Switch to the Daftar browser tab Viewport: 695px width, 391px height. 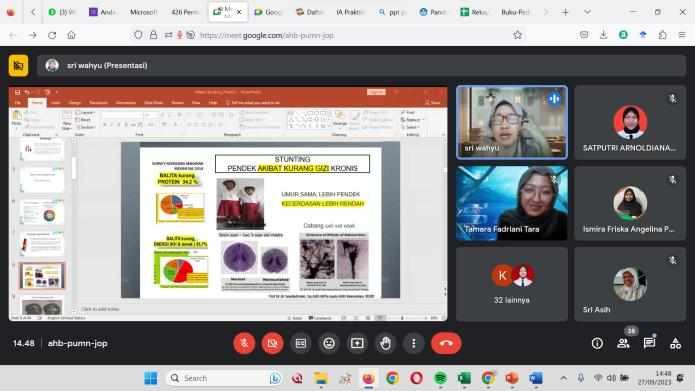point(310,12)
